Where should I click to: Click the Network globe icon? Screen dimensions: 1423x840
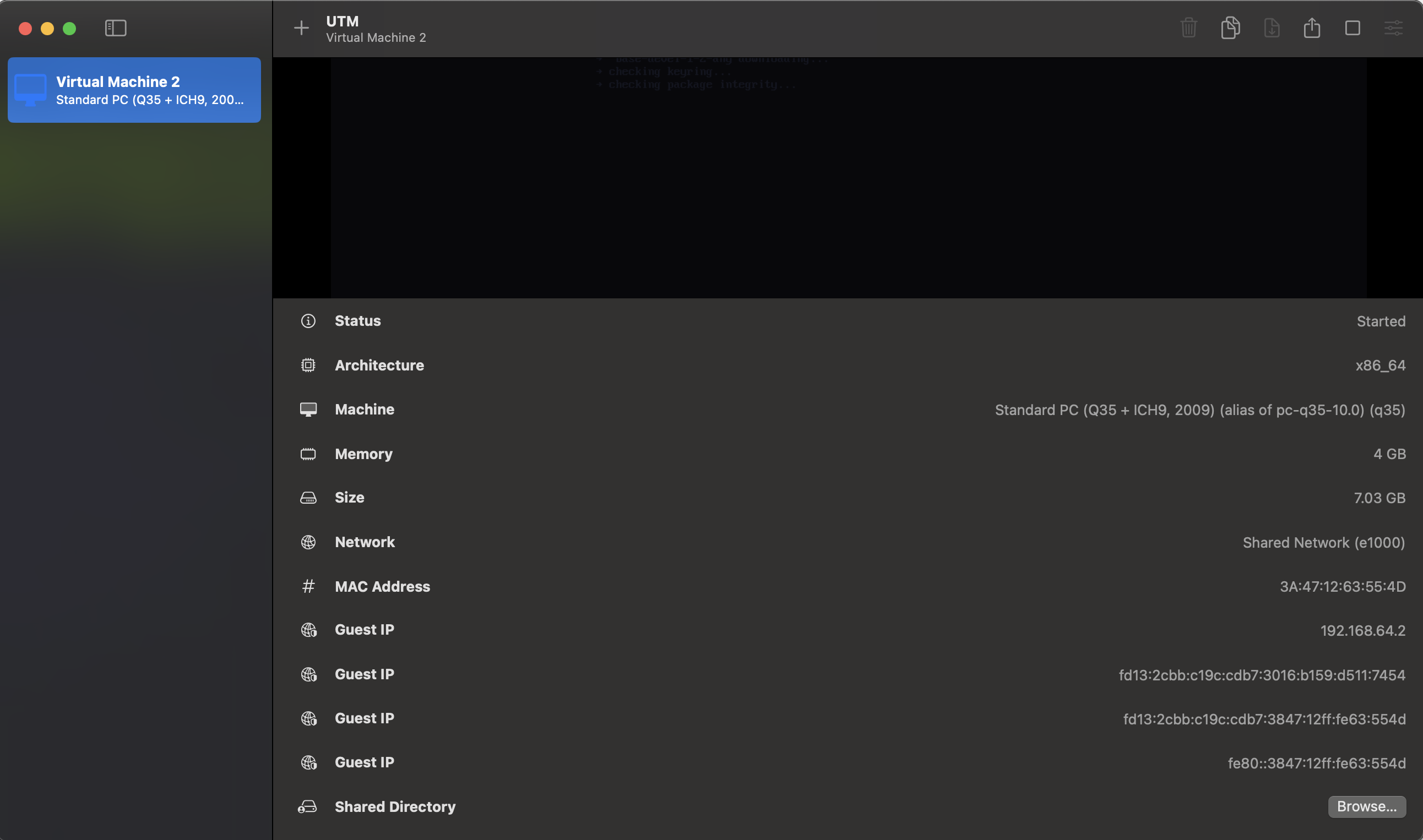tap(308, 542)
